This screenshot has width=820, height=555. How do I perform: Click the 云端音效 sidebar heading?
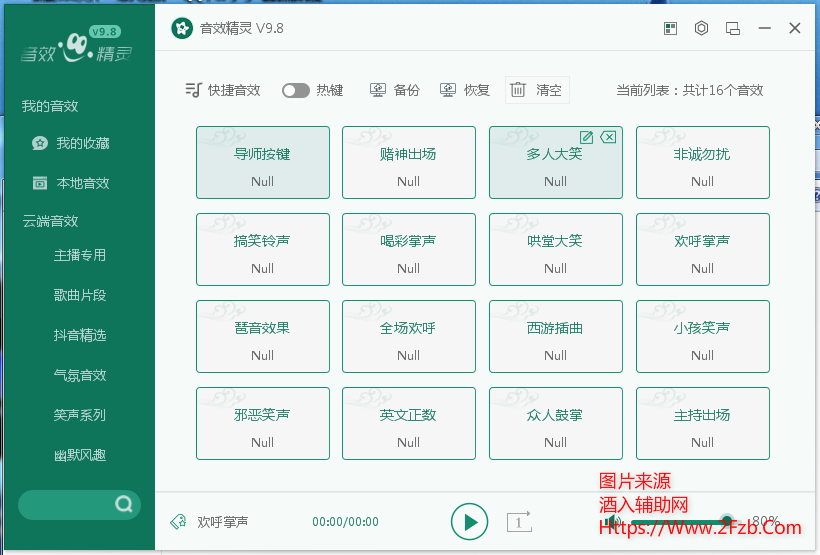[x=50, y=221]
